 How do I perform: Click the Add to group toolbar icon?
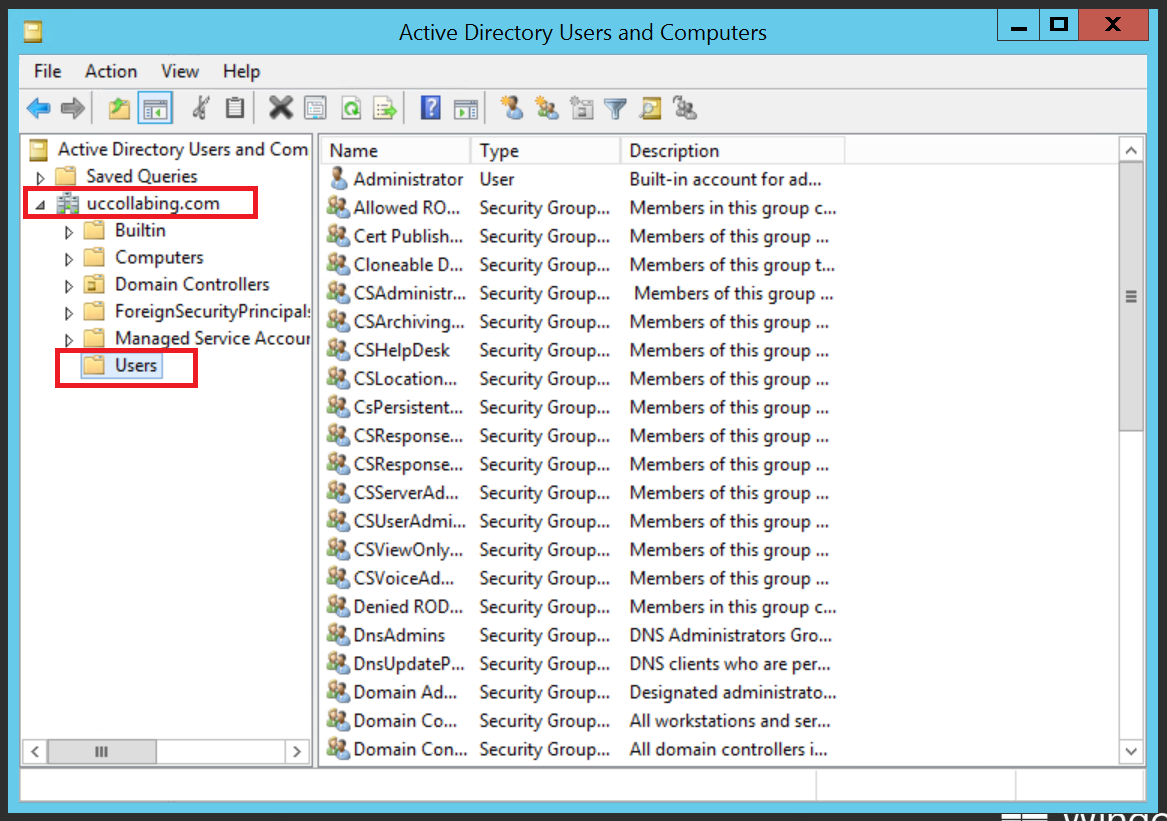tap(685, 109)
